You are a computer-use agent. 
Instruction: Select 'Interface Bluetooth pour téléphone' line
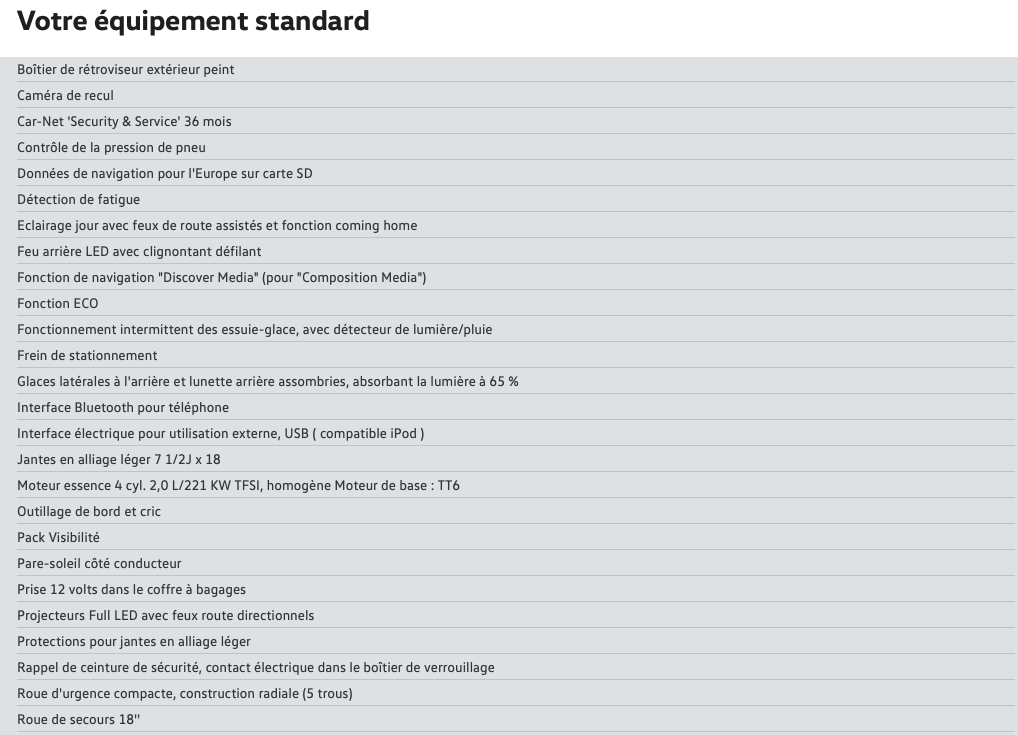pyautogui.click(x=515, y=407)
